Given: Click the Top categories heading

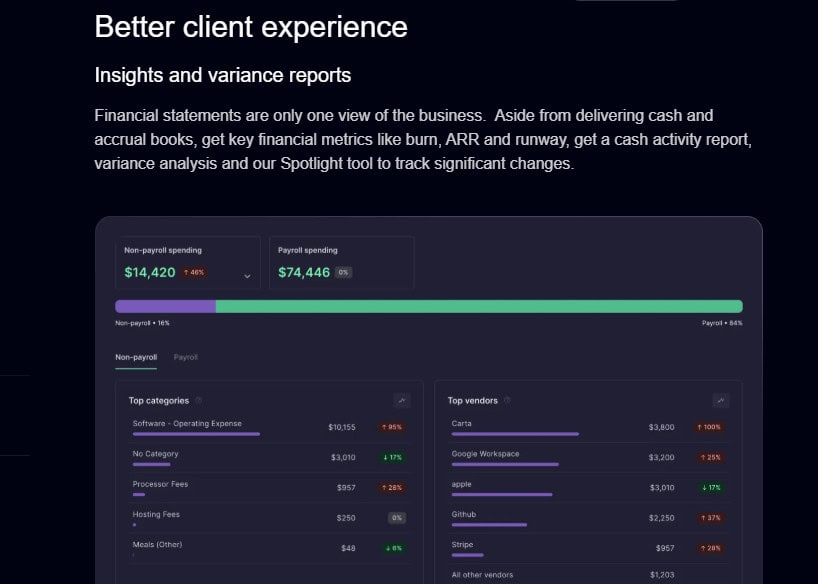Looking at the screenshot, I should (159, 401).
